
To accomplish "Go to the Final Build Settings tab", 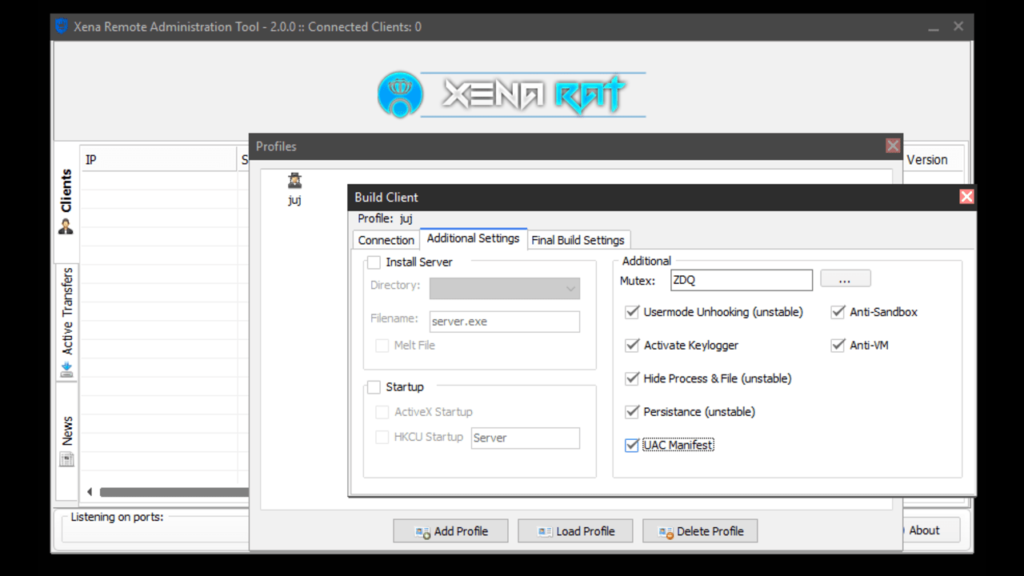I will click(578, 240).
